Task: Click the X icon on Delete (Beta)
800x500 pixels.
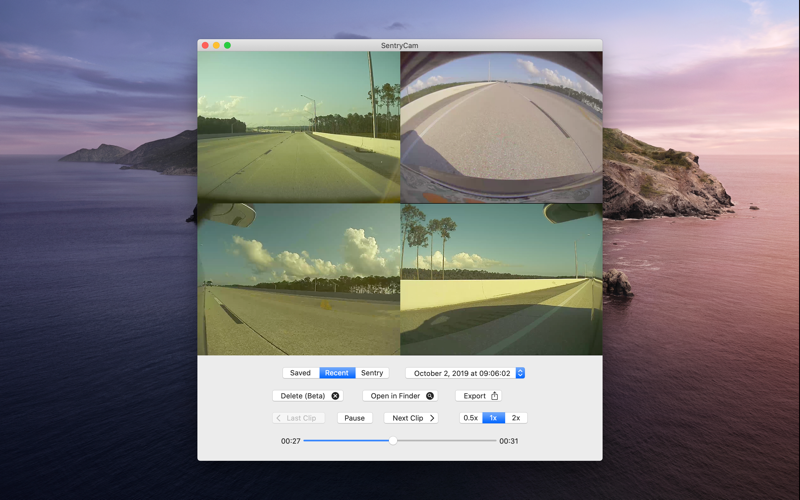Action: [x=335, y=396]
